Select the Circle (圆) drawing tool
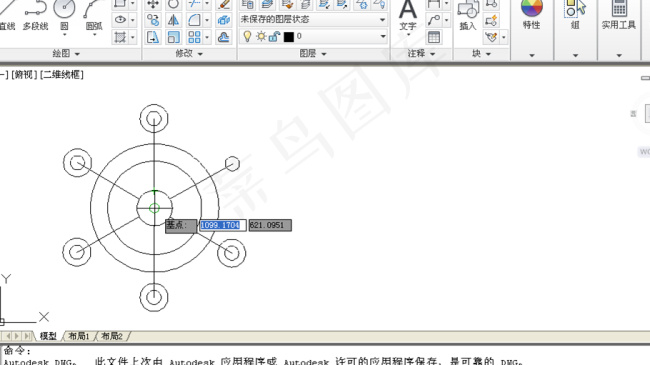 [64, 16]
